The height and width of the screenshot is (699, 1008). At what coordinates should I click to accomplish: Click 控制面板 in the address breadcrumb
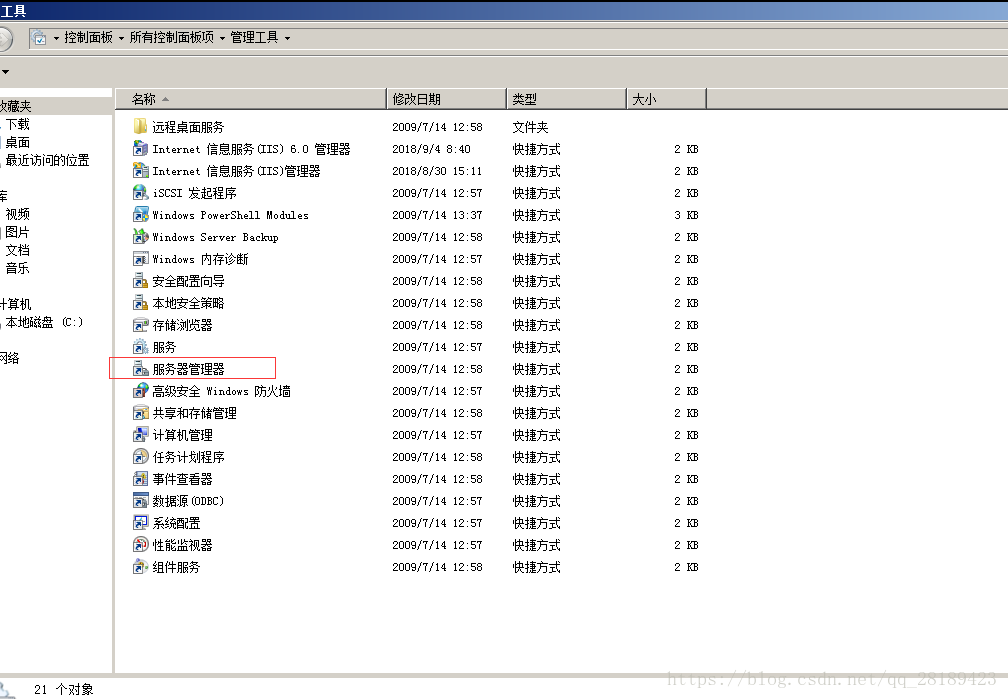click(x=89, y=37)
